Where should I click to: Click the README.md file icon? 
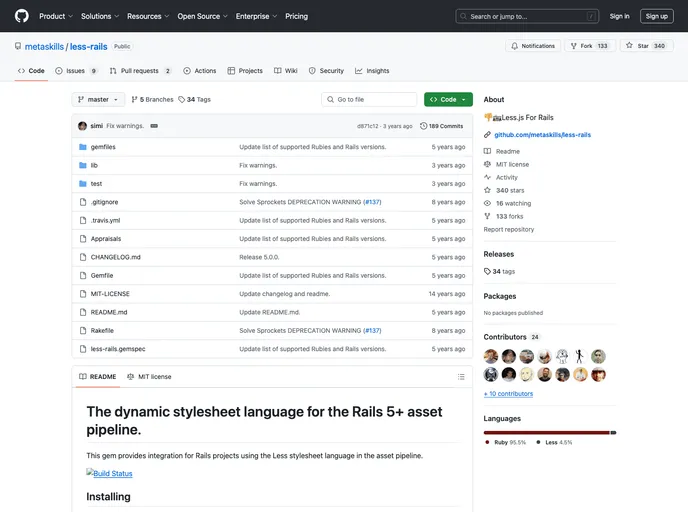point(82,312)
